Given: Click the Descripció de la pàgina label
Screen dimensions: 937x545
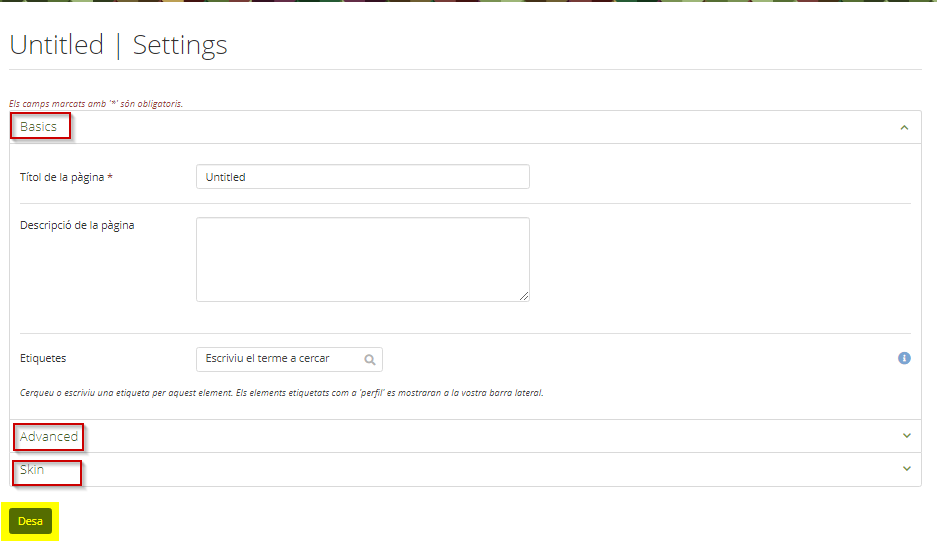Looking at the screenshot, I should 77,225.
